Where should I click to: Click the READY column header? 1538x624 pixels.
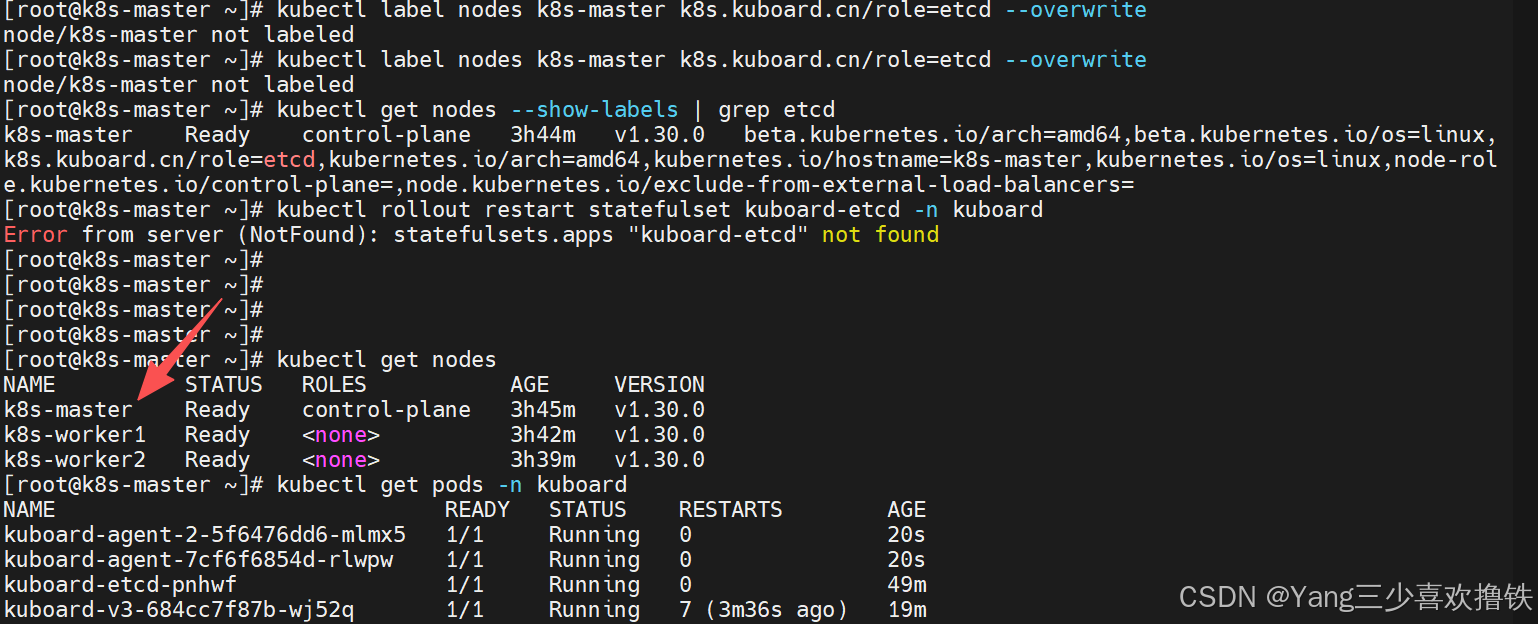[478, 510]
